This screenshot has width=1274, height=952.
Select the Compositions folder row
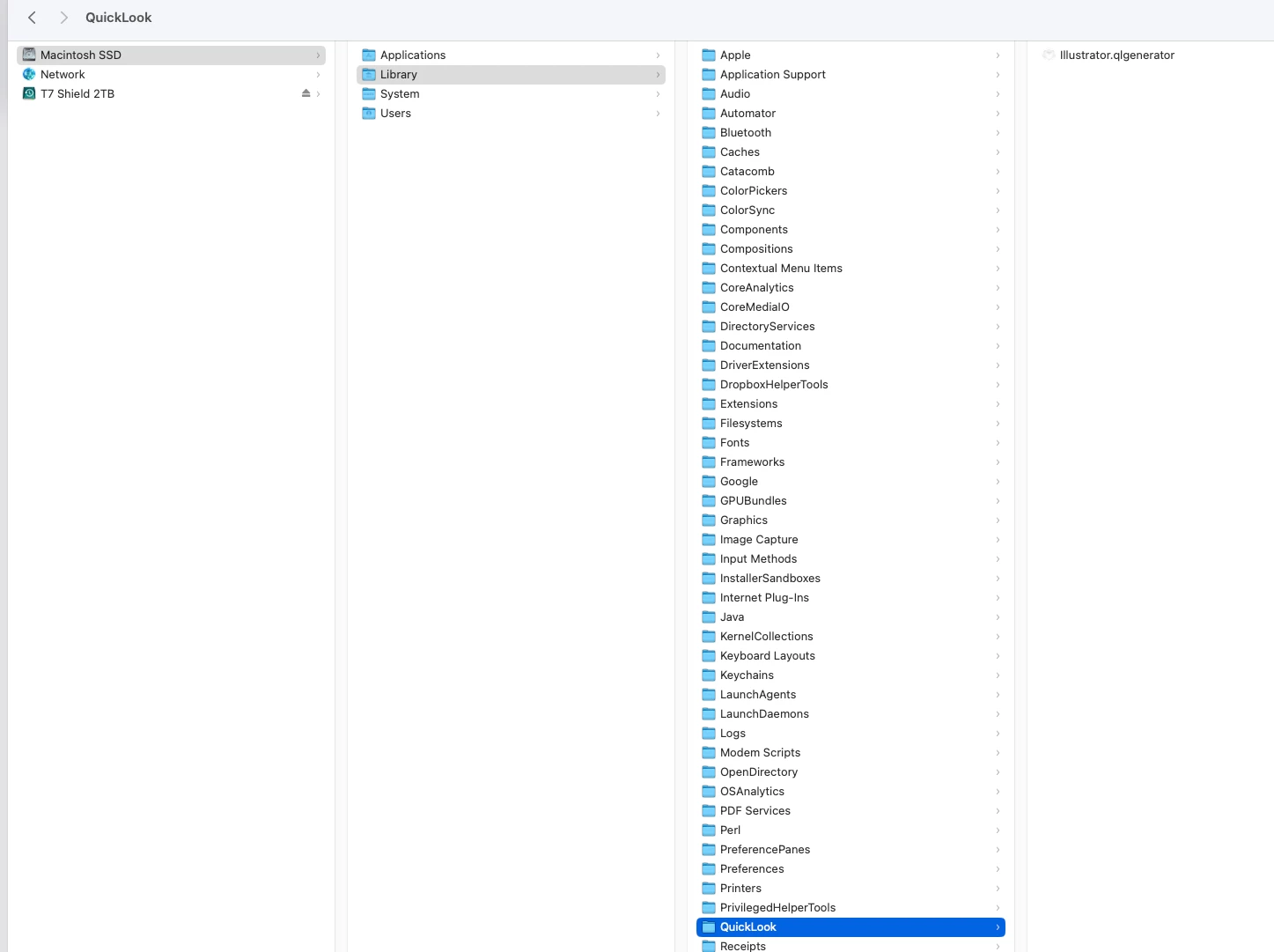(x=851, y=248)
